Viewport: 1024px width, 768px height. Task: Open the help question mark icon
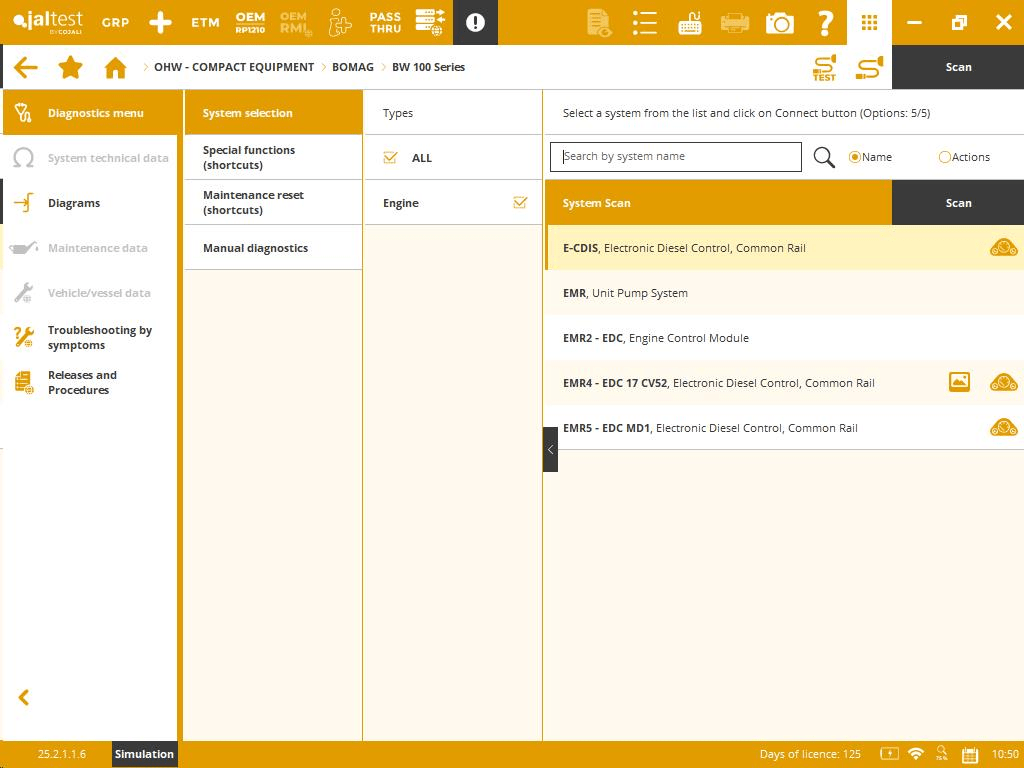tap(825, 22)
